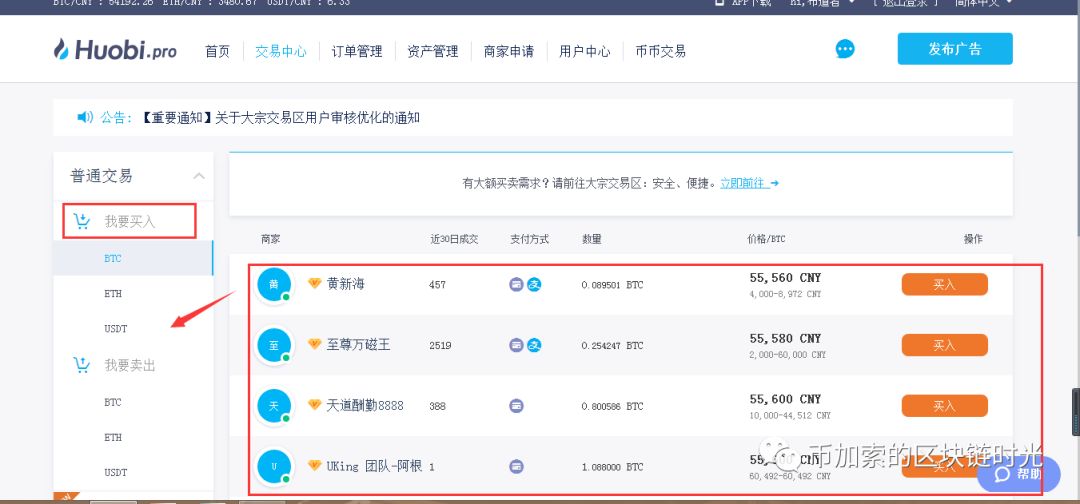1080x504 pixels.
Task: Click the 价格/BTC column header
Action: [766, 240]
